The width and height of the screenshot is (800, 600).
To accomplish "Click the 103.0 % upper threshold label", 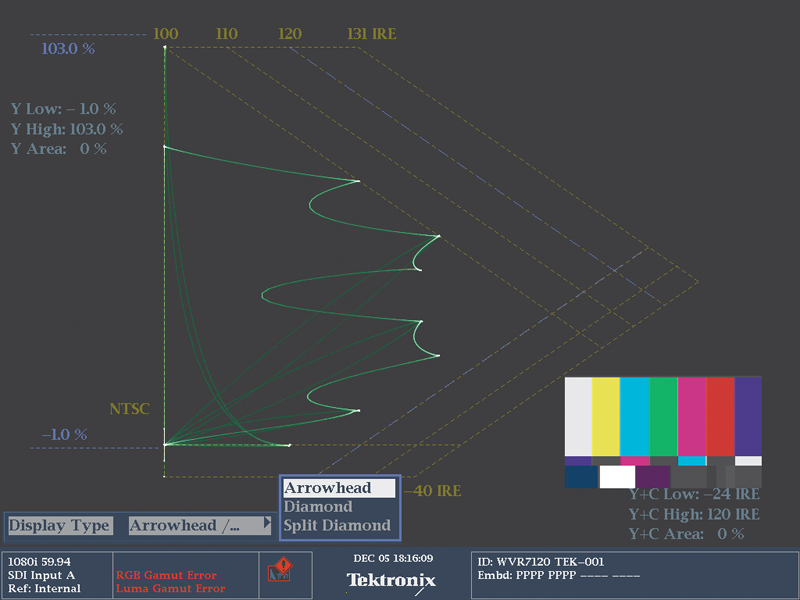I will (68, 48).
